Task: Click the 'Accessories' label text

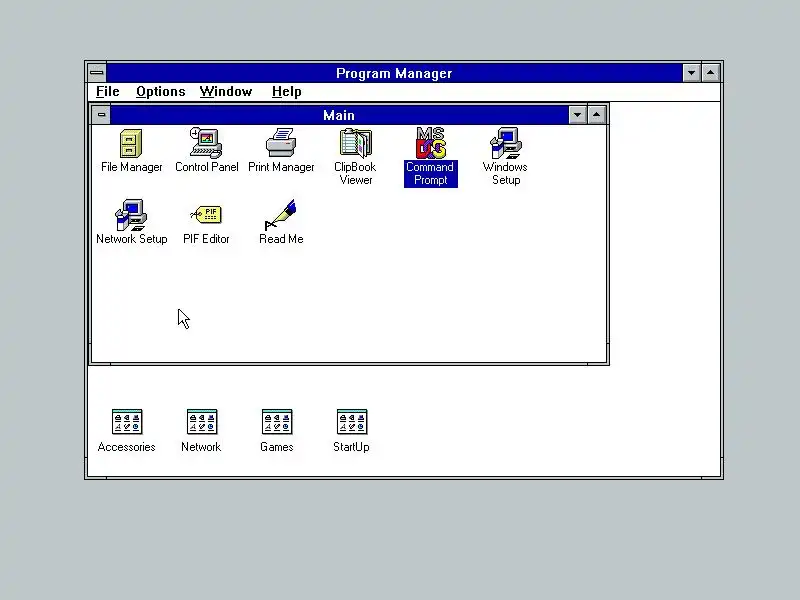Action: coord(127,447)
